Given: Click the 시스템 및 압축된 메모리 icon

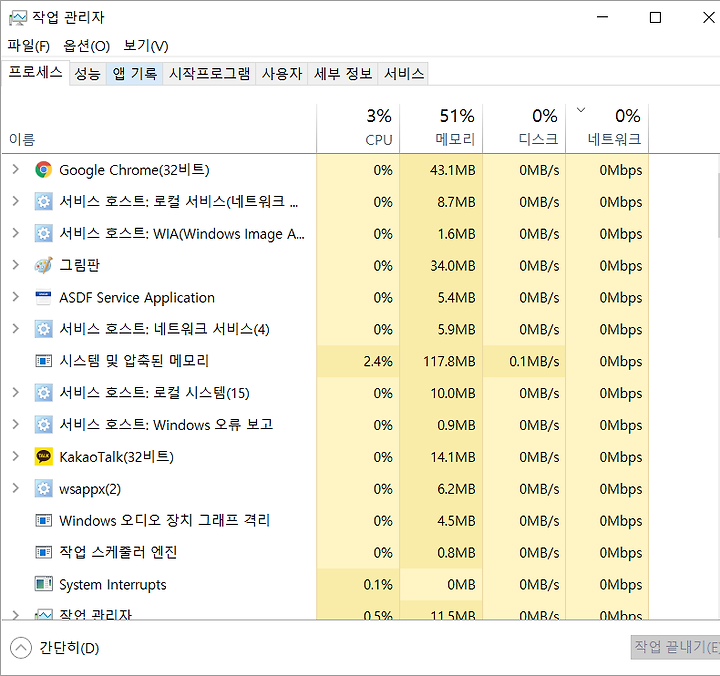Looking at the screenshot, I should pos(44,361).
